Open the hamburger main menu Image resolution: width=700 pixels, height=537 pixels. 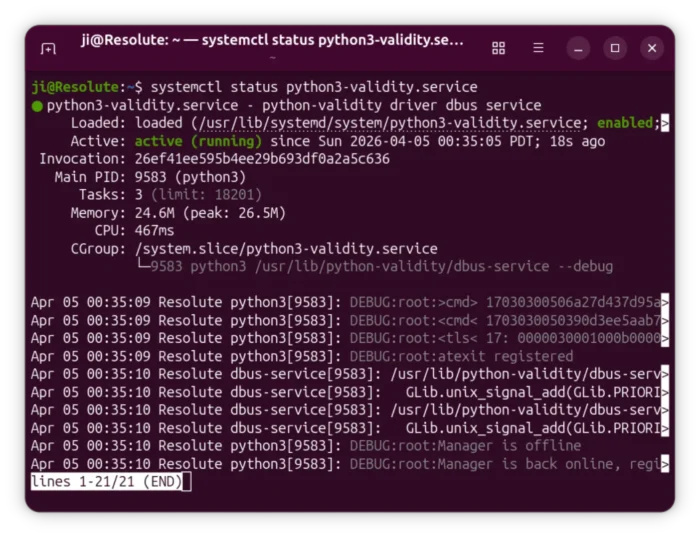coord(538,48)
